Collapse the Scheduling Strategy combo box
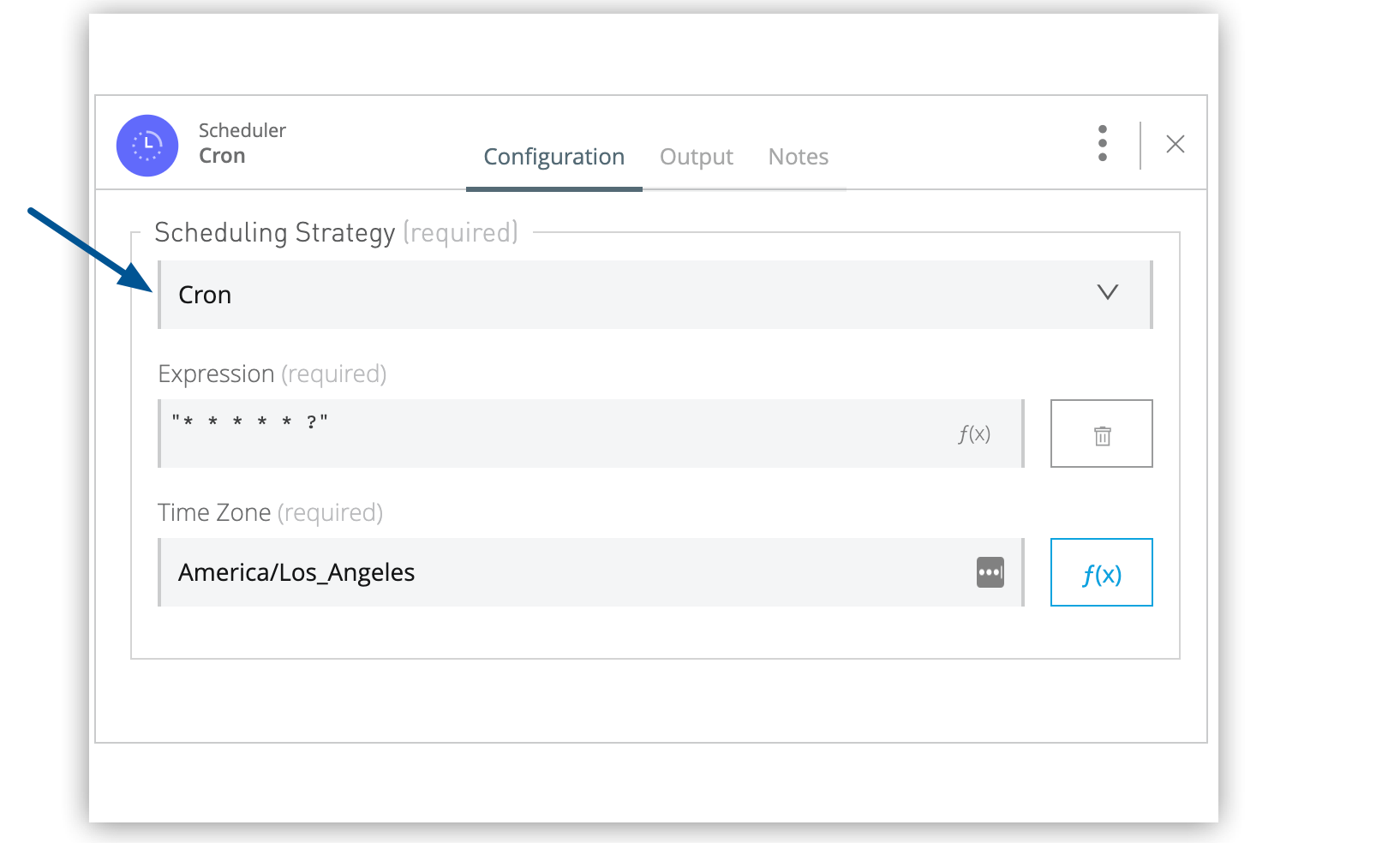Image resolution: width=1400 pixels, height=843 pixels. click(655, 295)
